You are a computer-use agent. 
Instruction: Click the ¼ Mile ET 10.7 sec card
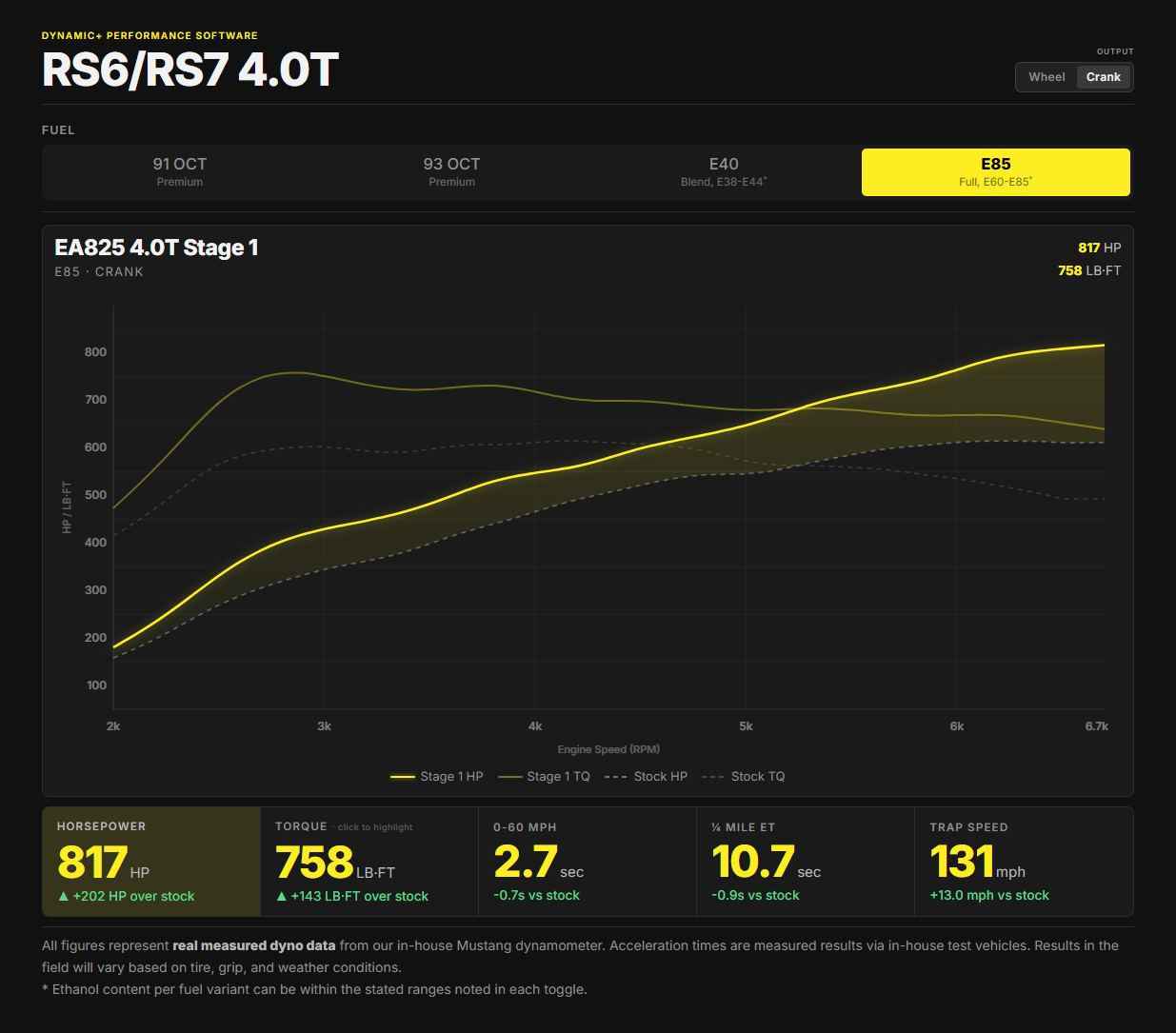tap(806, 862)
